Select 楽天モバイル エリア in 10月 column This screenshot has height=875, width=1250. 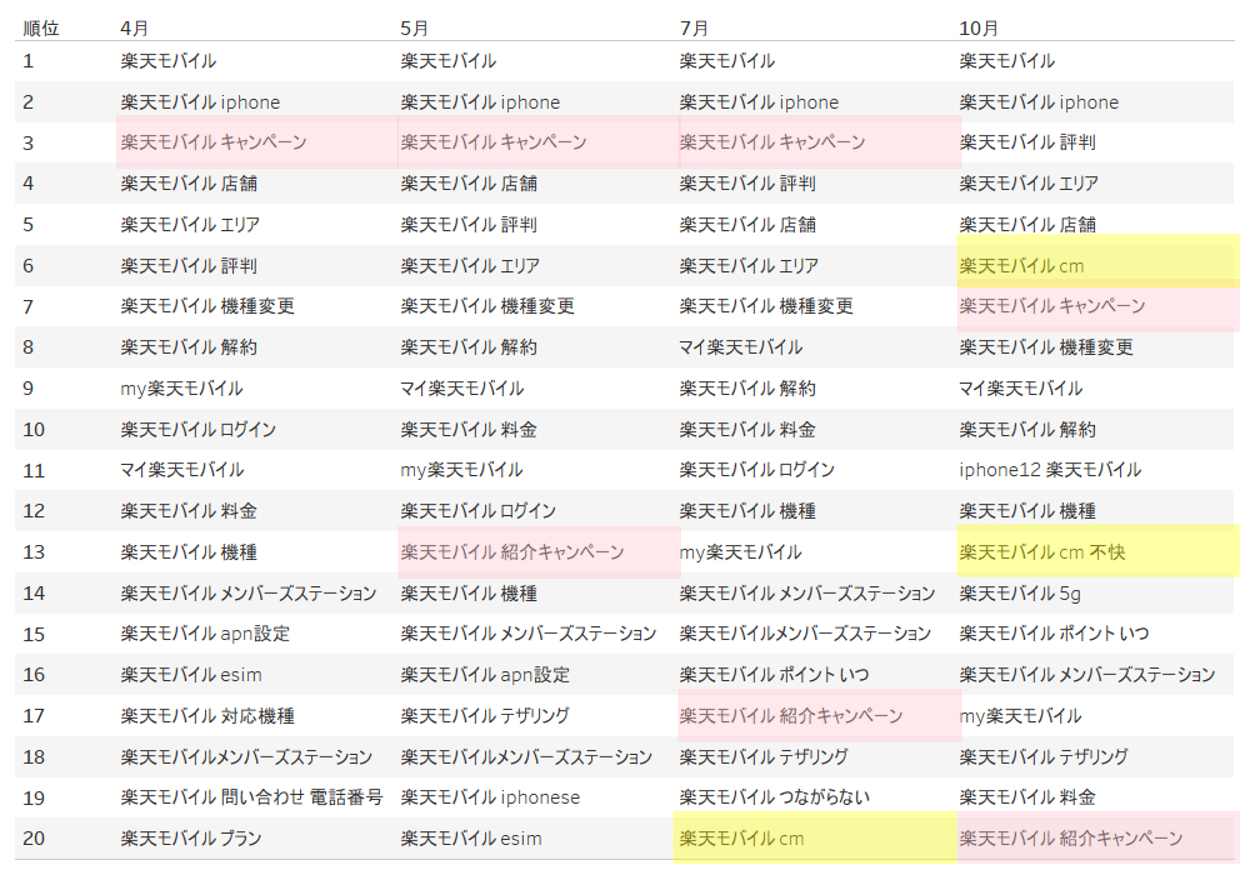click(1029, 184)
